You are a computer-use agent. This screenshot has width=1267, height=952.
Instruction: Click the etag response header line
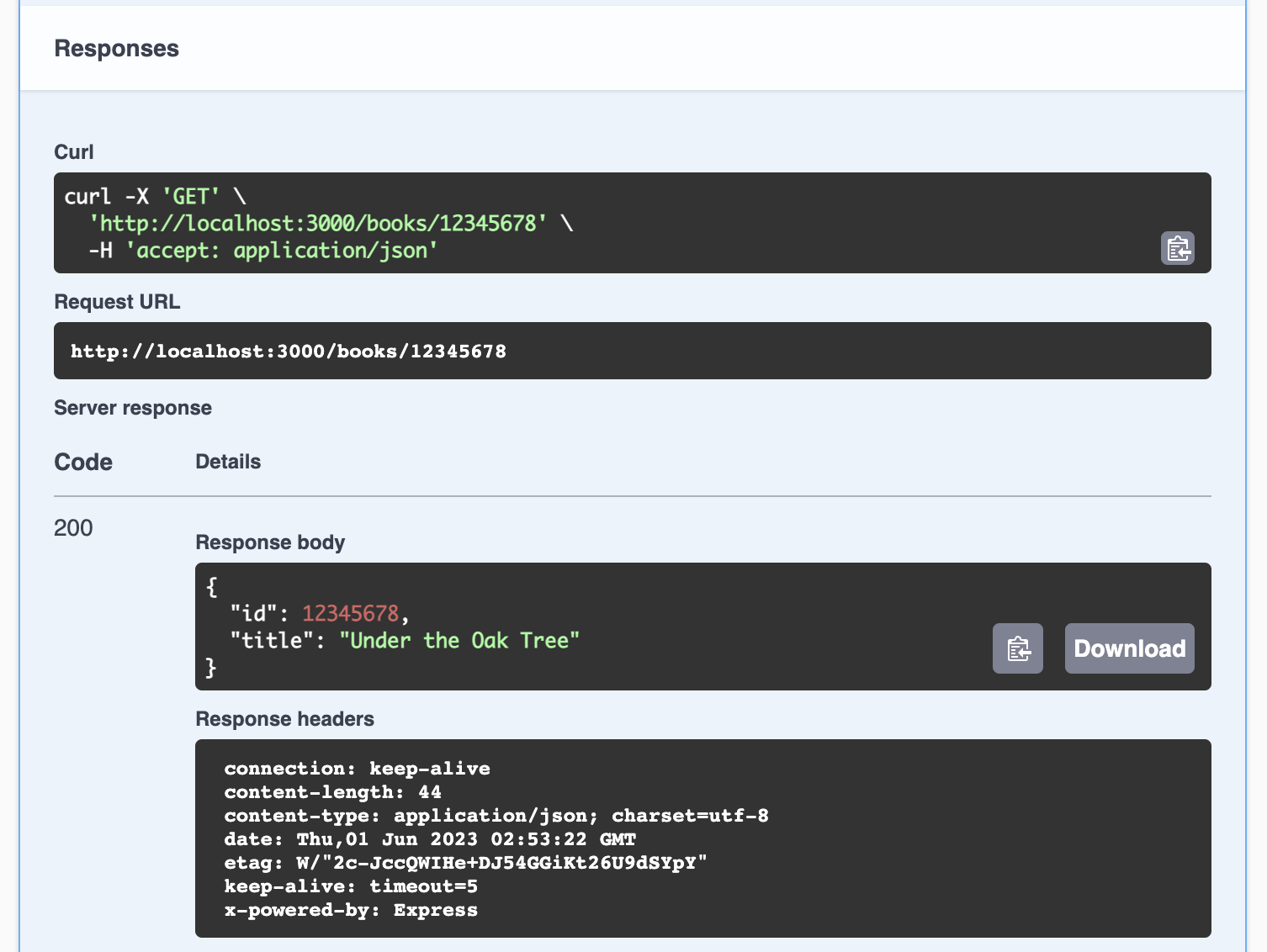[465, 863]
